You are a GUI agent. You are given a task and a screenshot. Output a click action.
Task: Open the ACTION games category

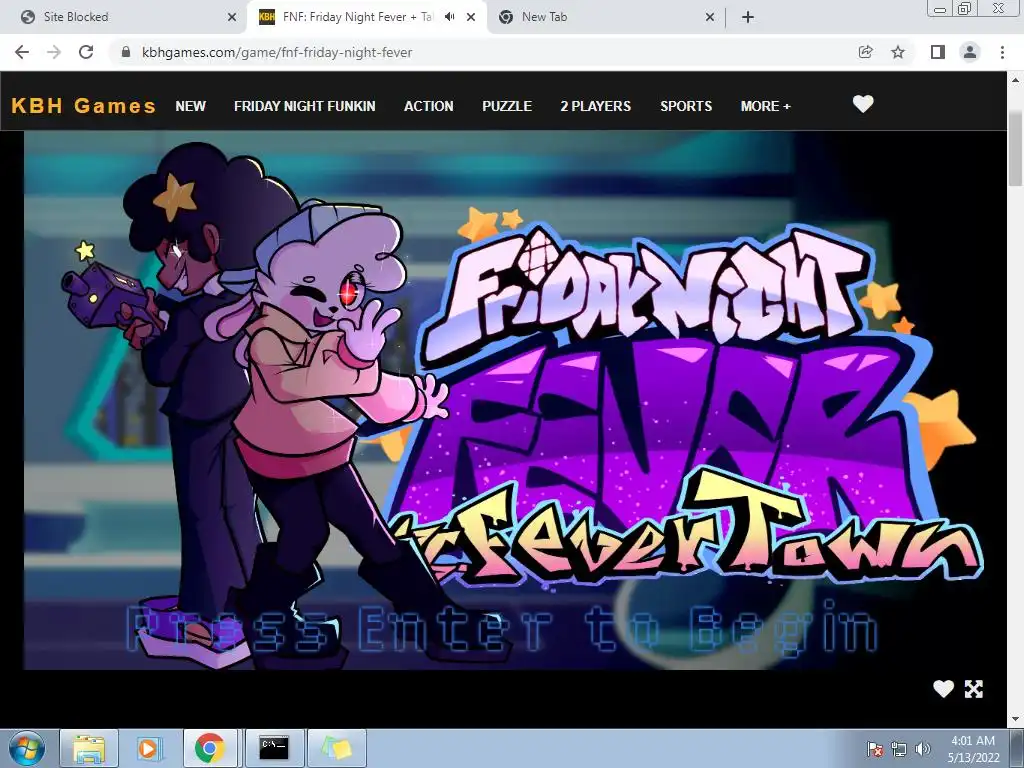(428, 106)
